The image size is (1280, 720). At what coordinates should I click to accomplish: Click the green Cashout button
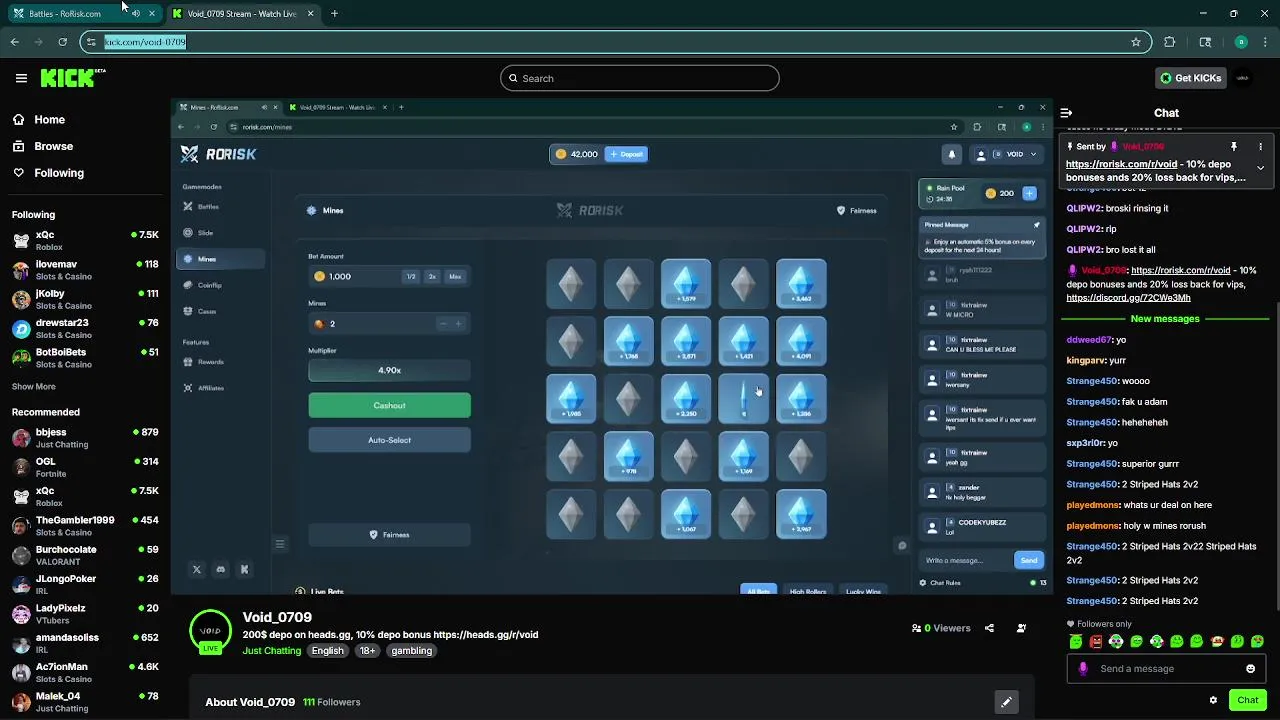coord(389,405)
